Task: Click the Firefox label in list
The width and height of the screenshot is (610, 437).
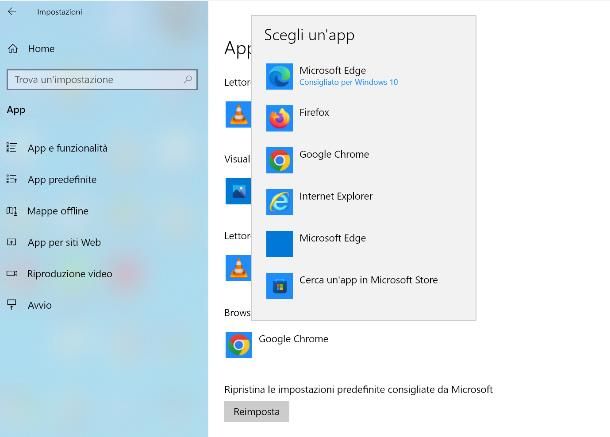Action: point(314,112)
